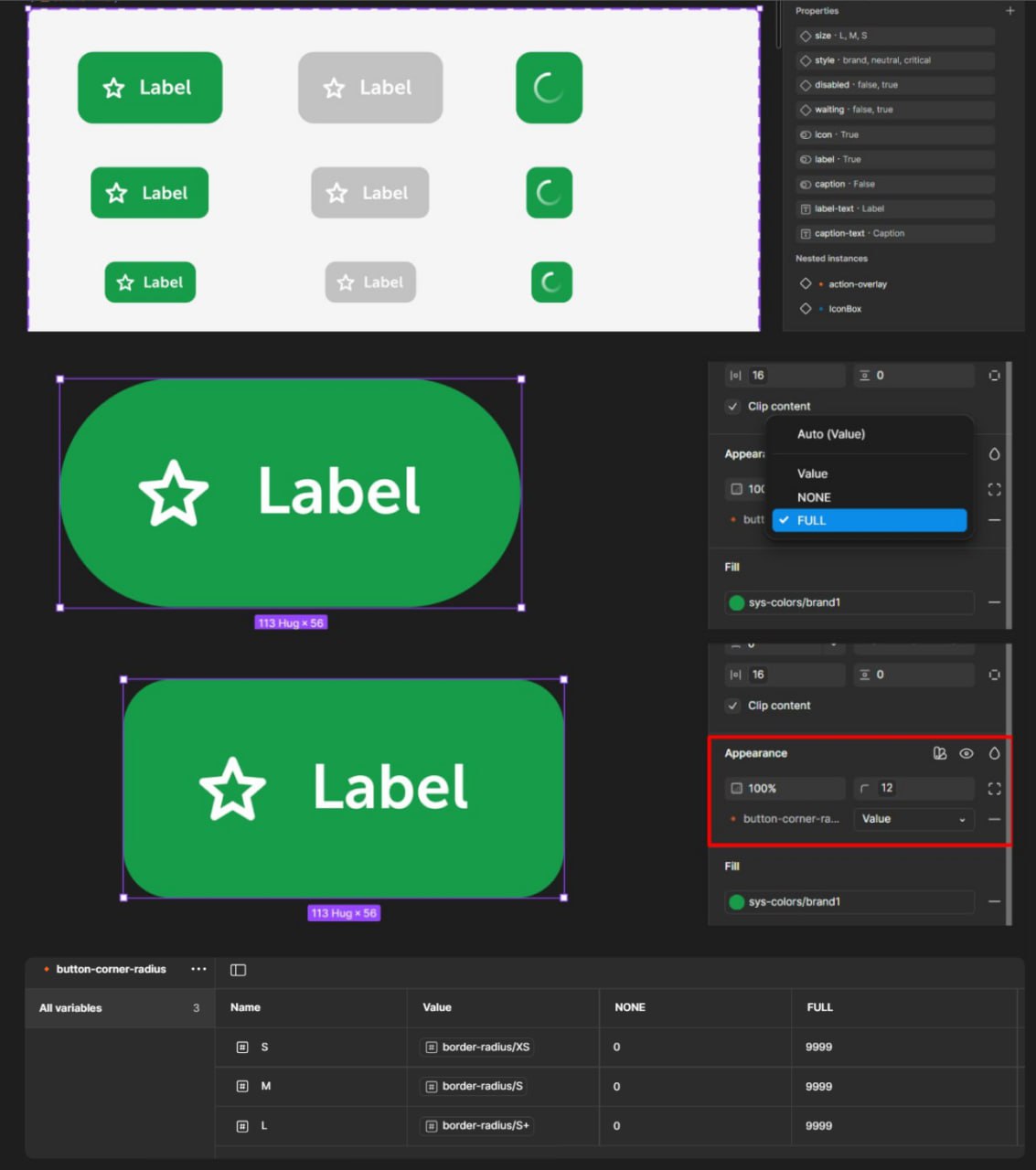The image size is (1036, 1170).
Task: Select the All variables group
Action: tap(119, 1008)
